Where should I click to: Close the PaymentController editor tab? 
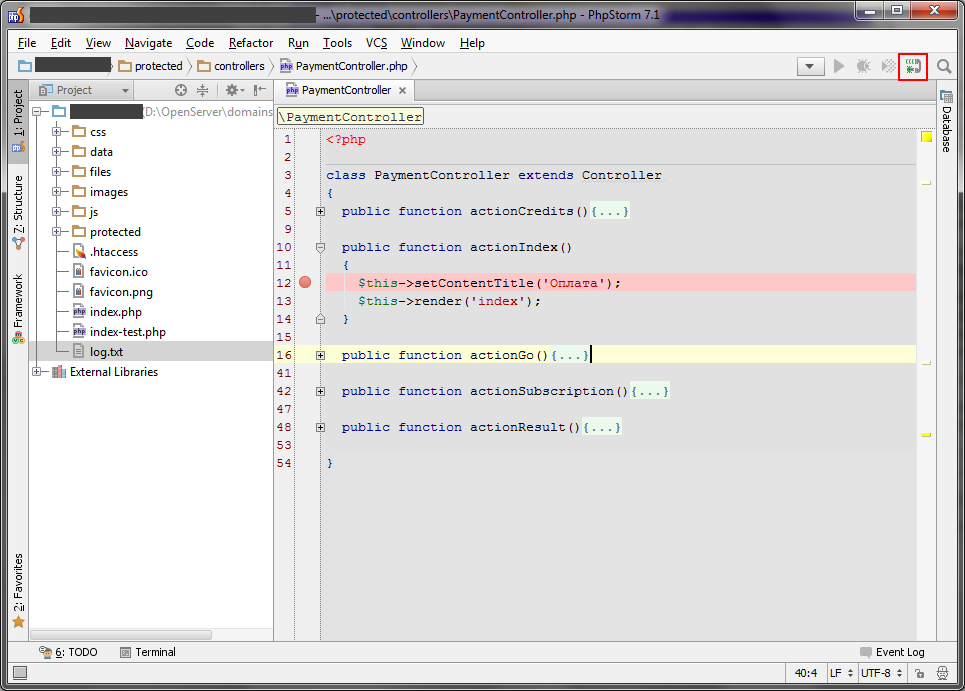[x=403, y=90]
